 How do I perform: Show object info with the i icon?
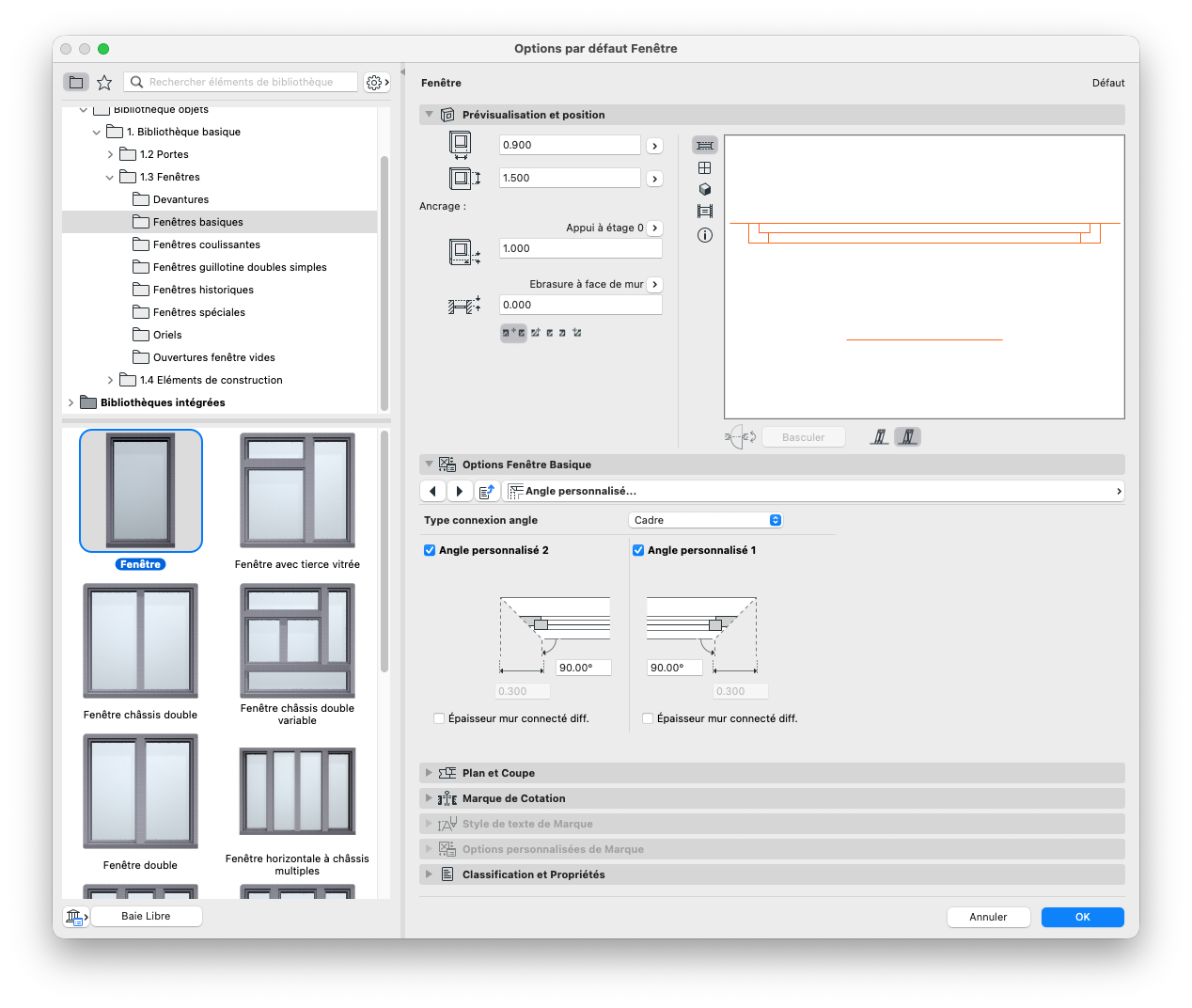pyautogui.click(x=705, y=235)
